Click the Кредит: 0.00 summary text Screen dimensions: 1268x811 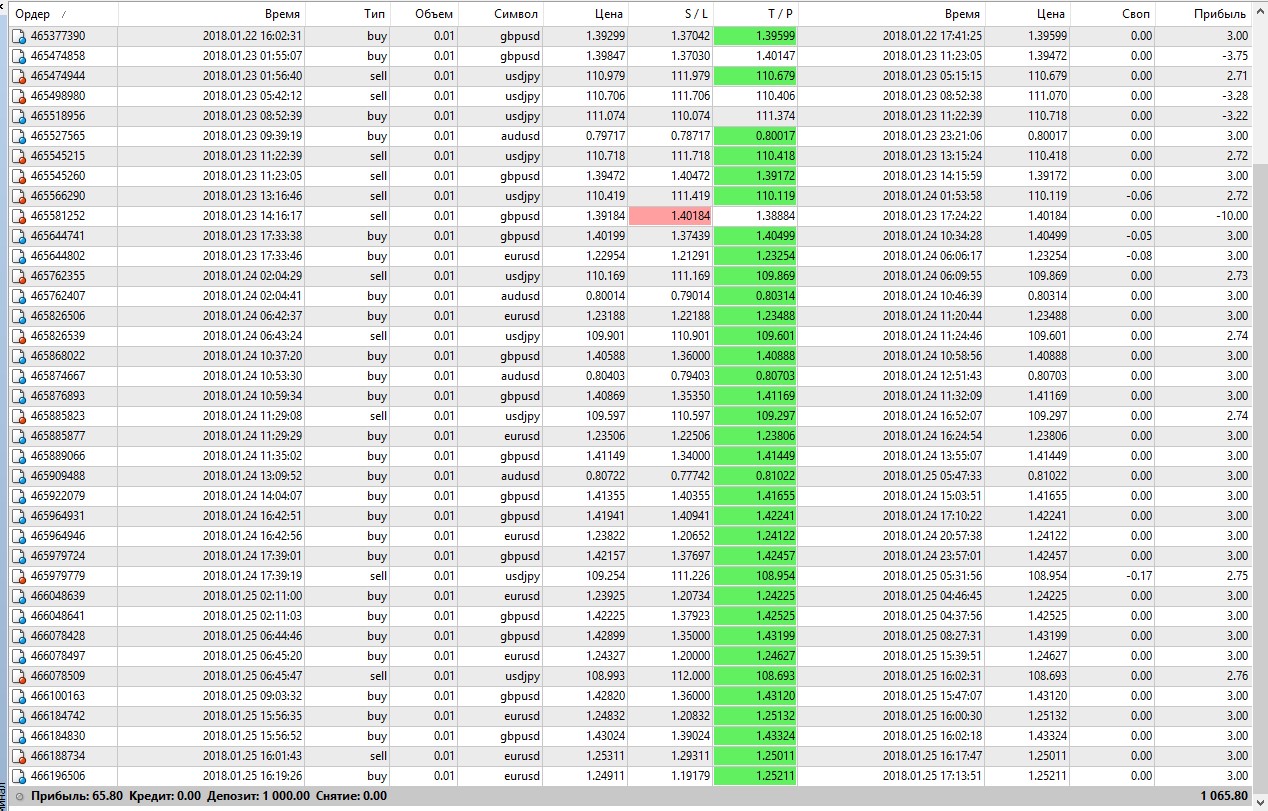[165, 797]
